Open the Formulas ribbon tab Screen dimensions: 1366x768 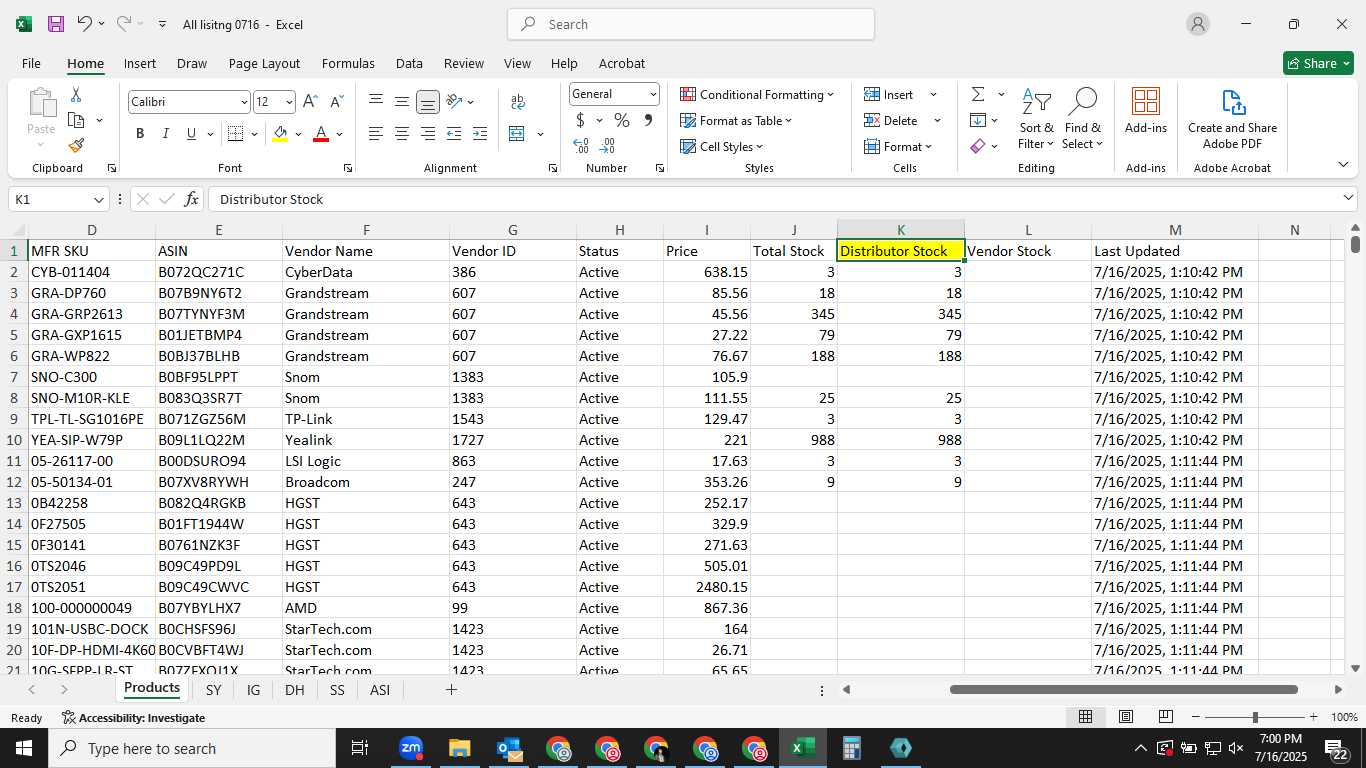tap(348, 63)
